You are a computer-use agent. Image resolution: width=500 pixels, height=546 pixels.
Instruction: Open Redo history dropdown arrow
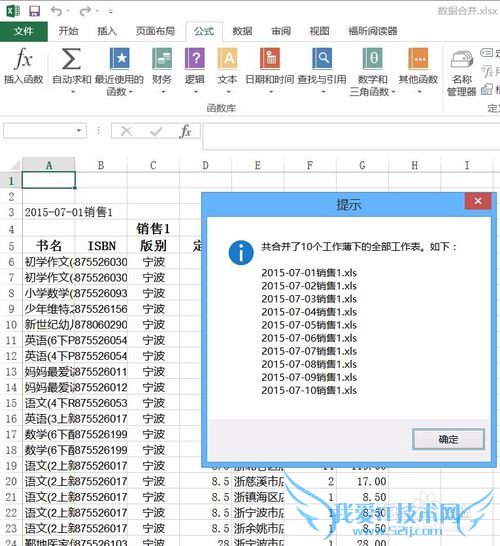(97, 11)
